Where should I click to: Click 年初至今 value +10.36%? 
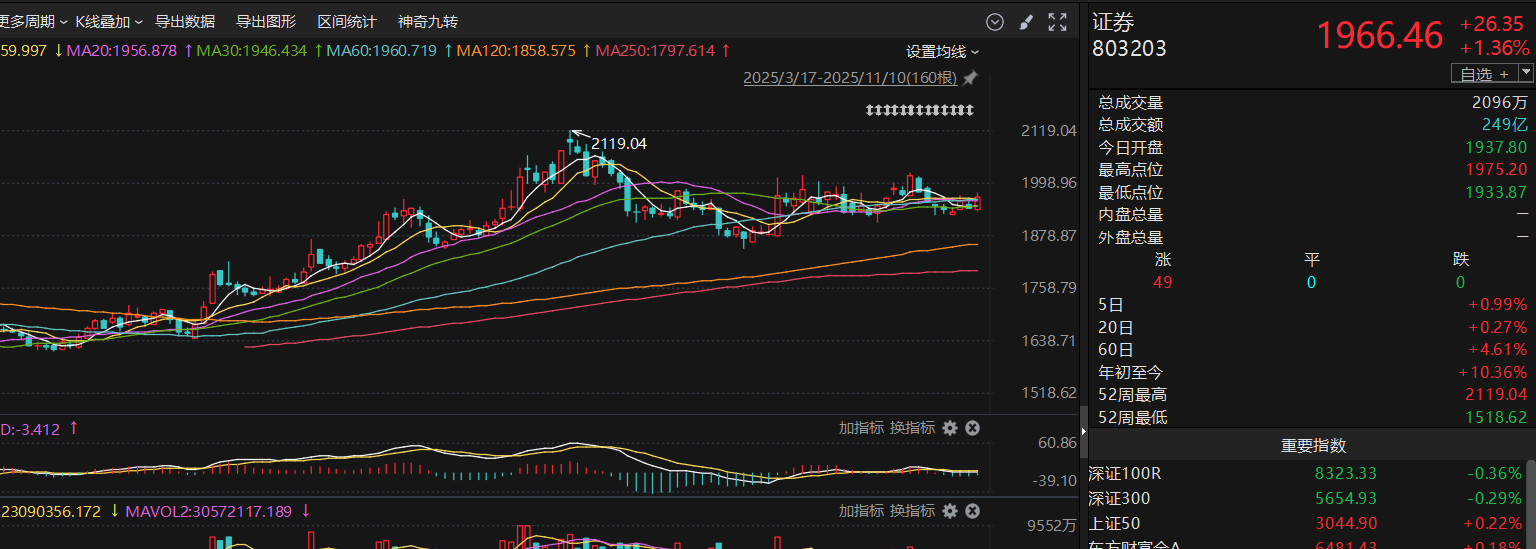pyautogui.click(x=1494, y=372)
